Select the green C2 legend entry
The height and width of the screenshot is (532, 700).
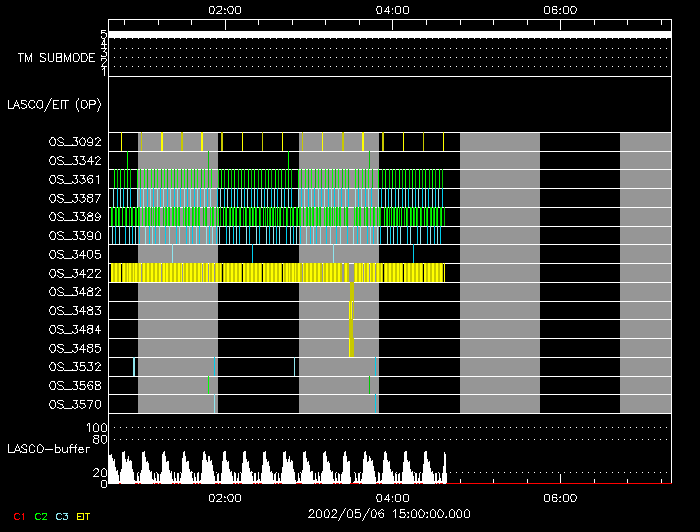point(41,516)
